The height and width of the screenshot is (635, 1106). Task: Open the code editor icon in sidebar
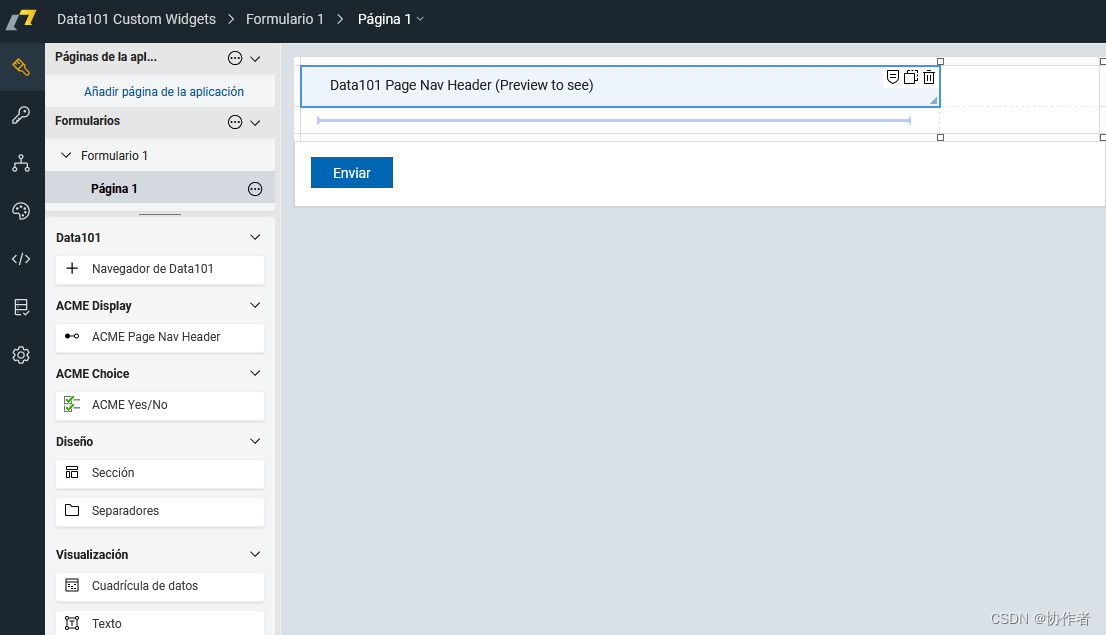[x=21, y=259]
